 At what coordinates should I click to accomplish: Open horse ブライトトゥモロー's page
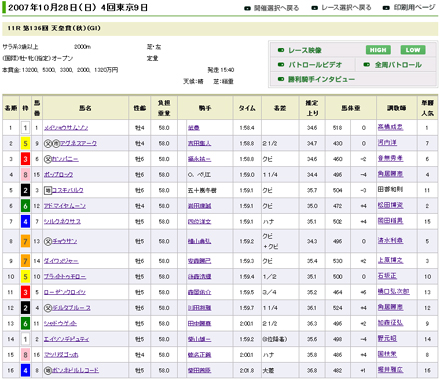65,277
